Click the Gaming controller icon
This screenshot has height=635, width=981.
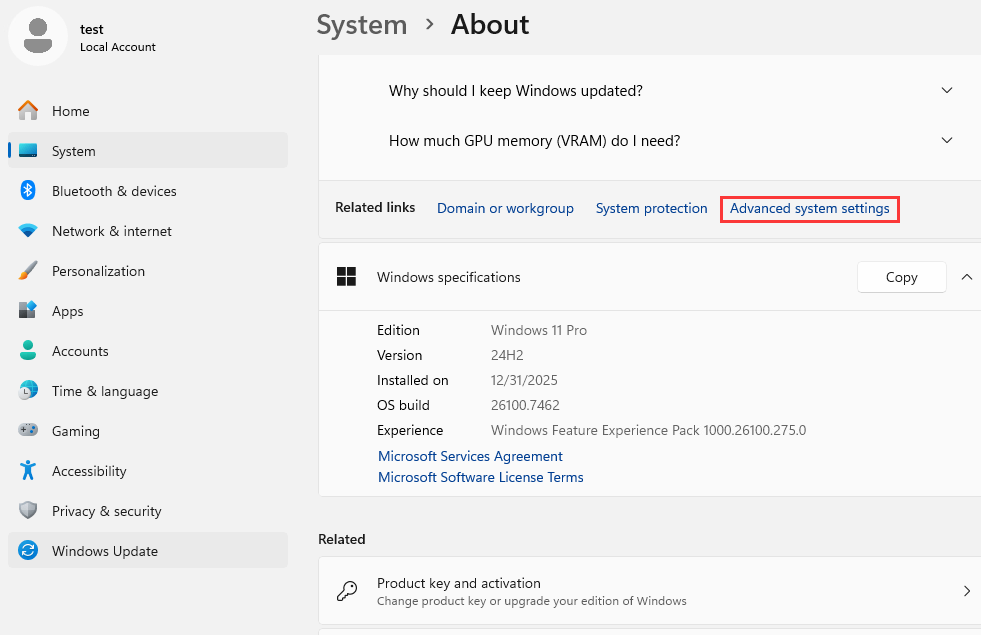[28, 431]
